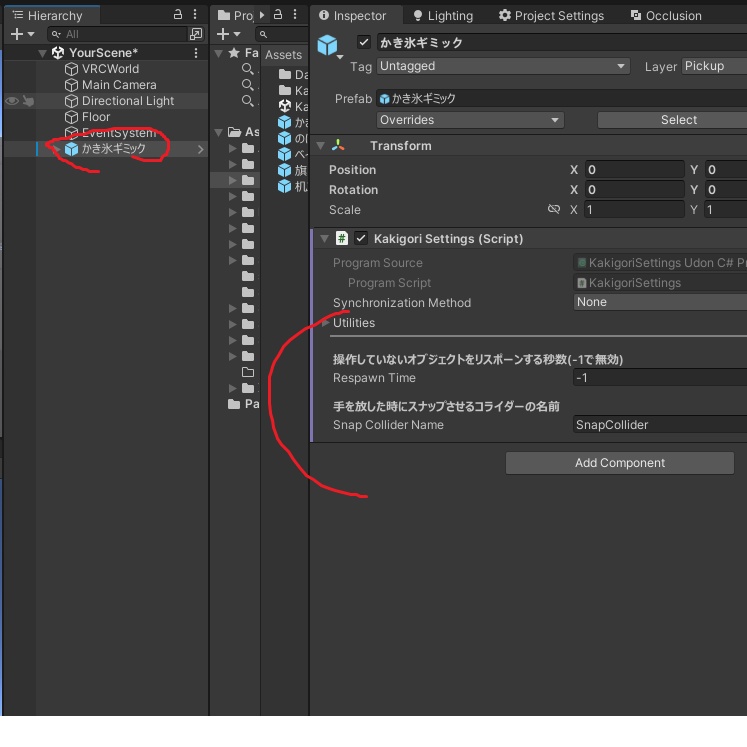This screenshot has width=747, height=747.
Task: Click the Hierarchy panel lock icon
Action: coord(178,15)
